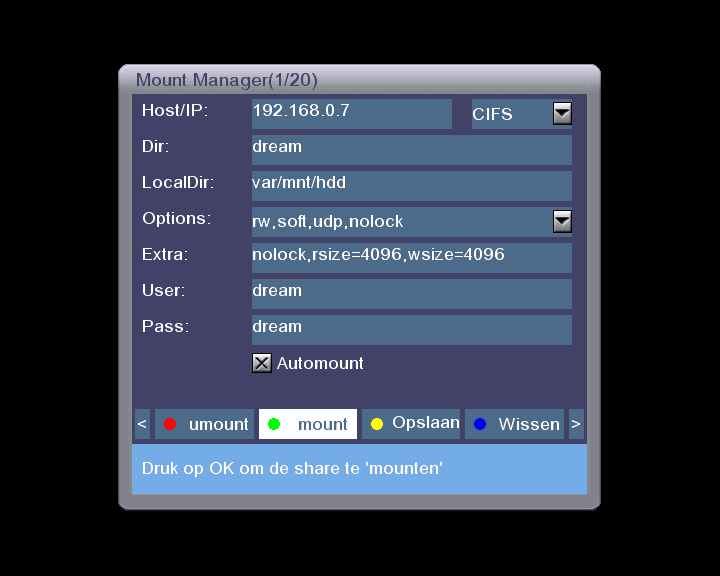The width and height of the screenshot is (720, 576).
Task: Click the Host/IP: label
Action: tap(175, 111)
